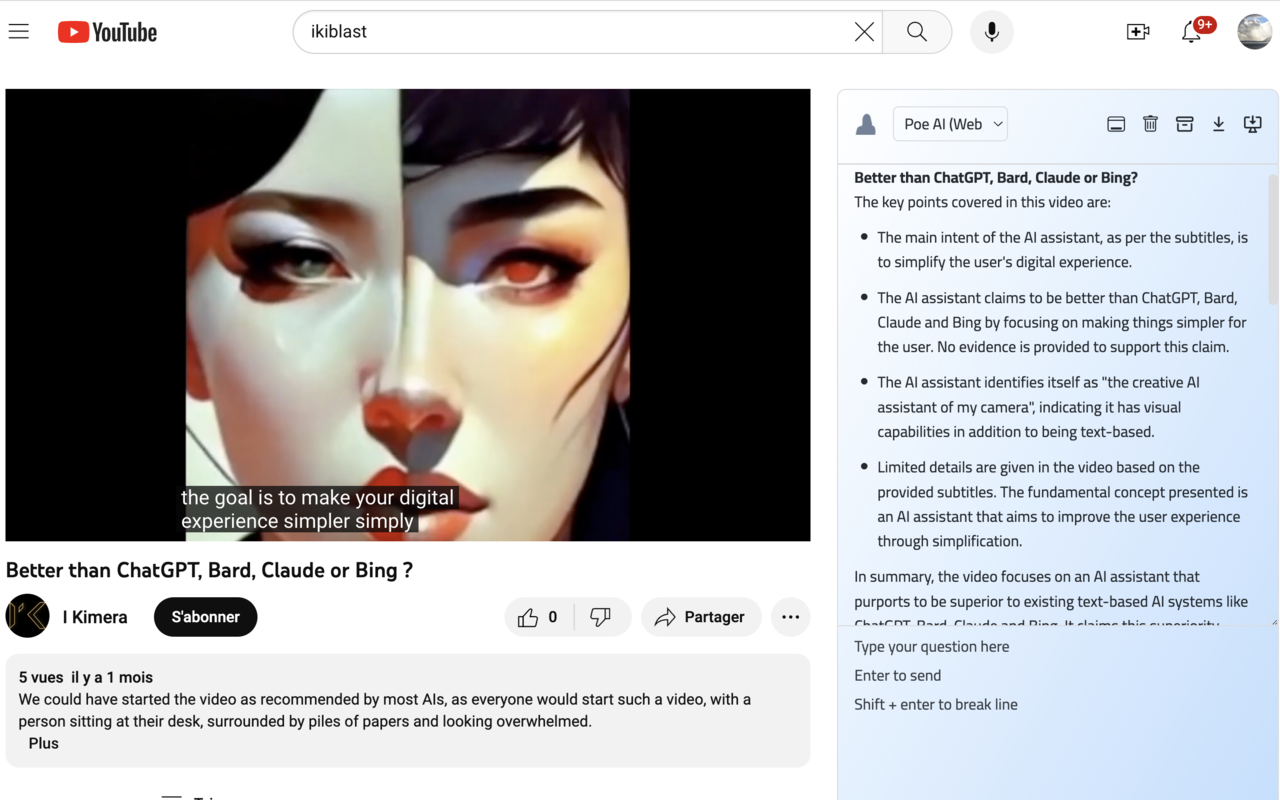
Task: Click the video player to pause
Action: point(408,315)
